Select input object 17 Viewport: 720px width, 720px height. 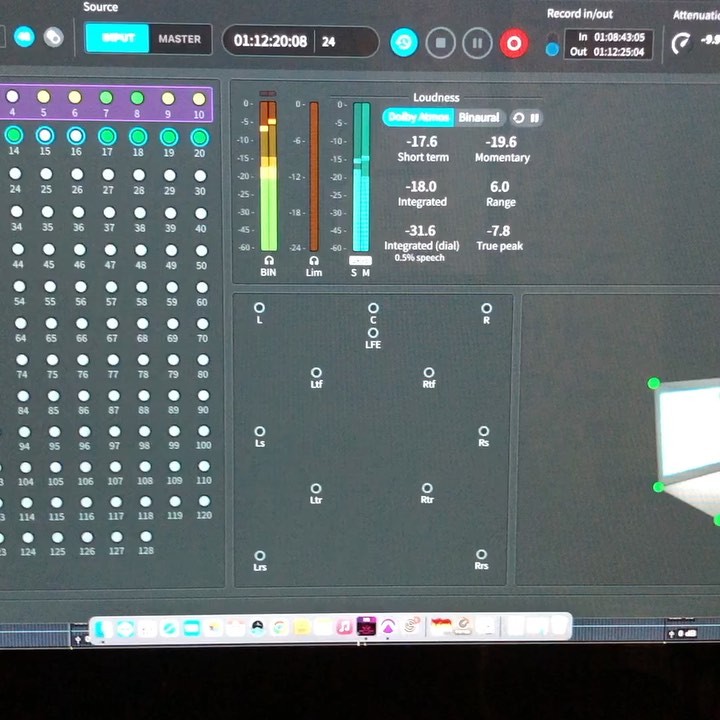click(107, 136)
